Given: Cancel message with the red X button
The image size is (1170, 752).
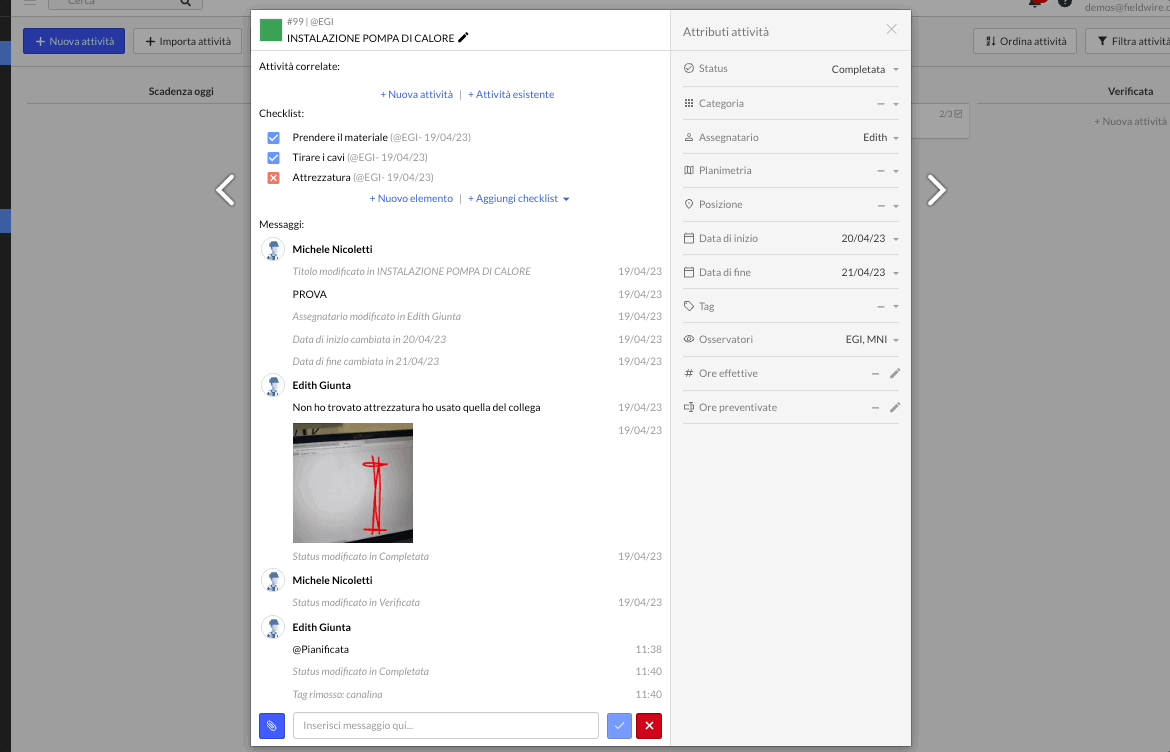Looking at the screenshot, I should coord(649,726).
